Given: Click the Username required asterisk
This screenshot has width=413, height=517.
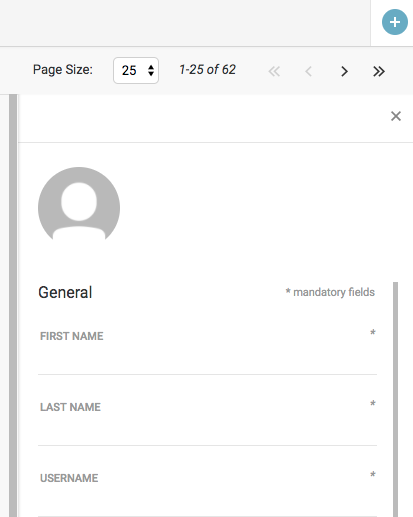Looking at the screenshot, I should tap(373, 474).
